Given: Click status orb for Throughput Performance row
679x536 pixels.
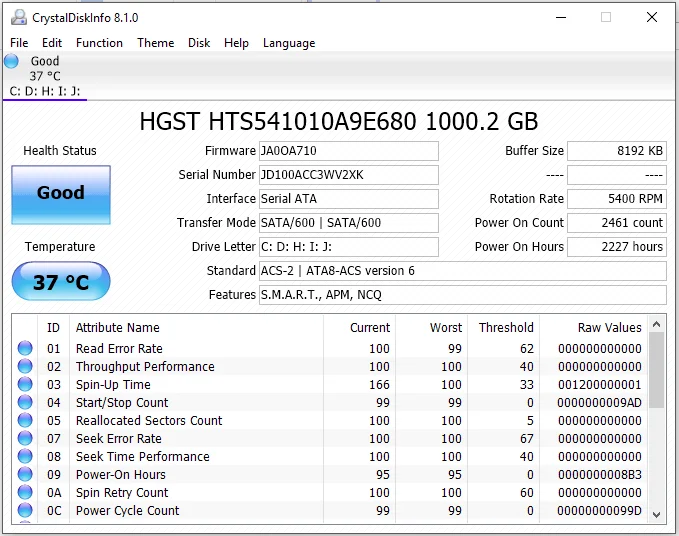Looking at the screenshot, I should [x=25, y=366].
